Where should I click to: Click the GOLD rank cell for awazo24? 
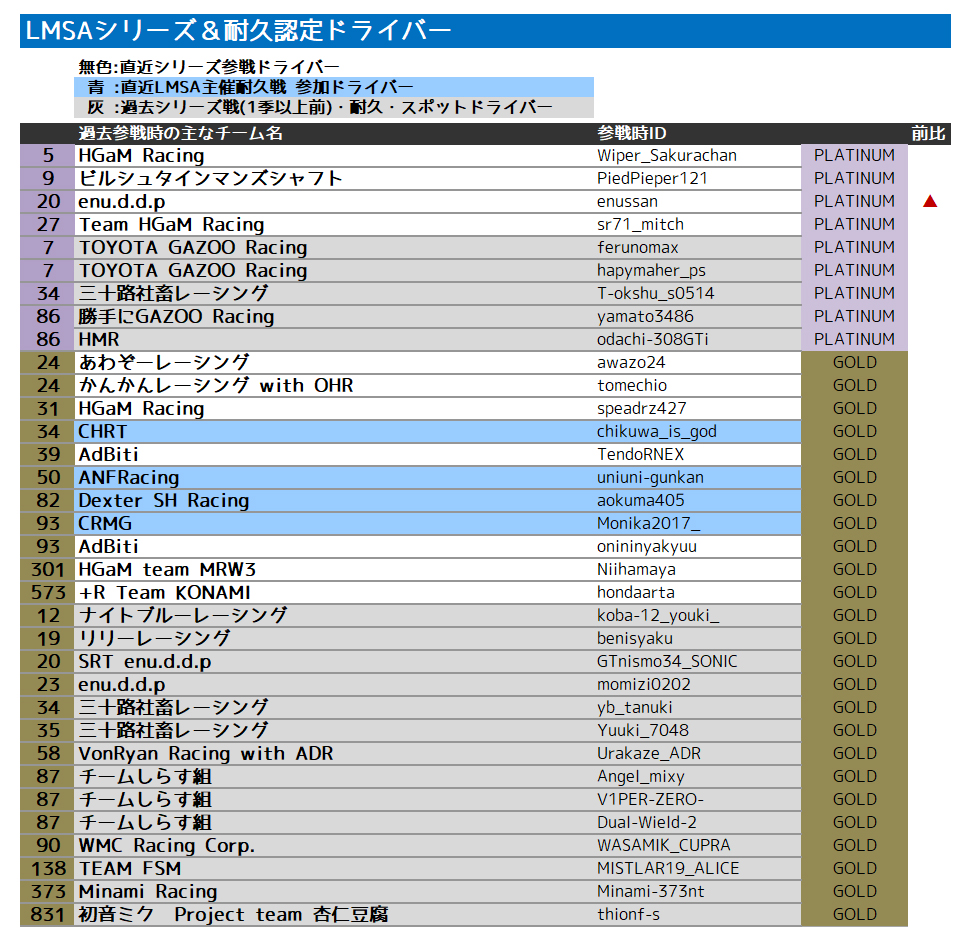pyautogui.click(x=854, y=363)
